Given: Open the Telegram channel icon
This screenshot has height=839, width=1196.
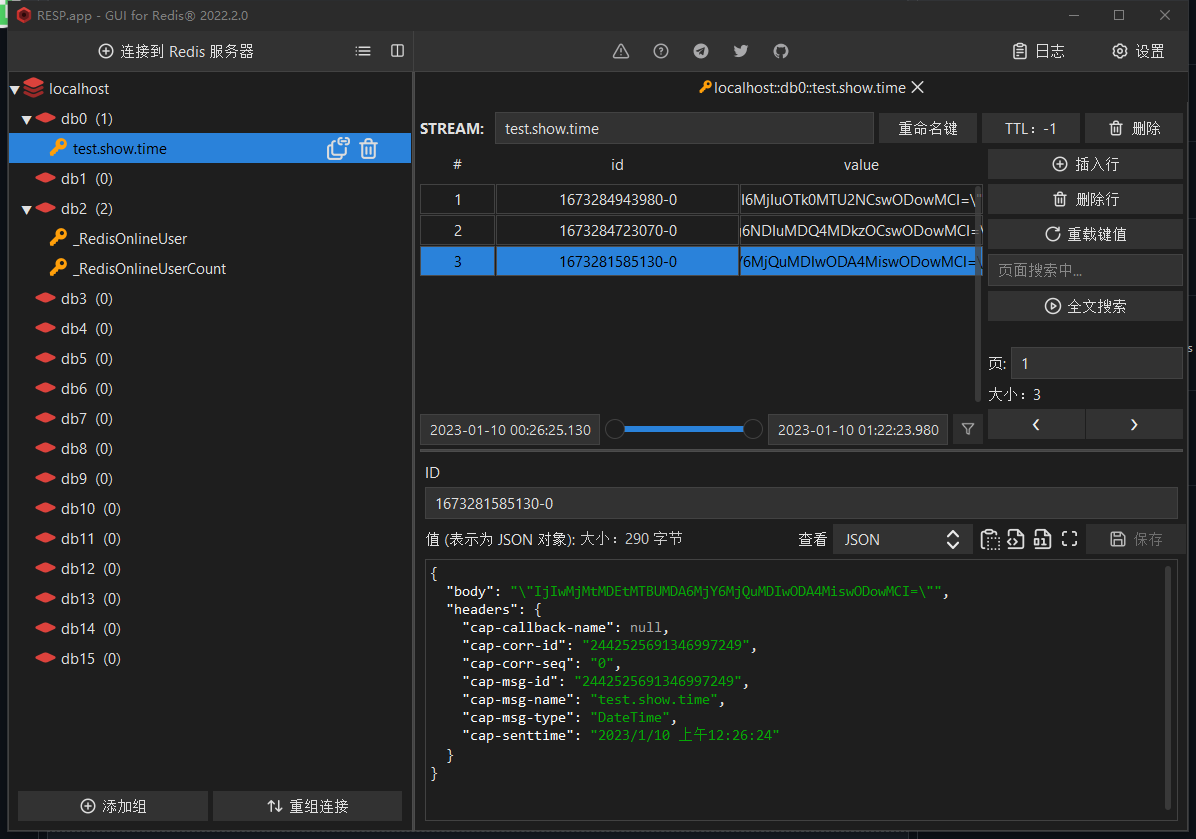Looking at the screenshot, I should point(701,51).
